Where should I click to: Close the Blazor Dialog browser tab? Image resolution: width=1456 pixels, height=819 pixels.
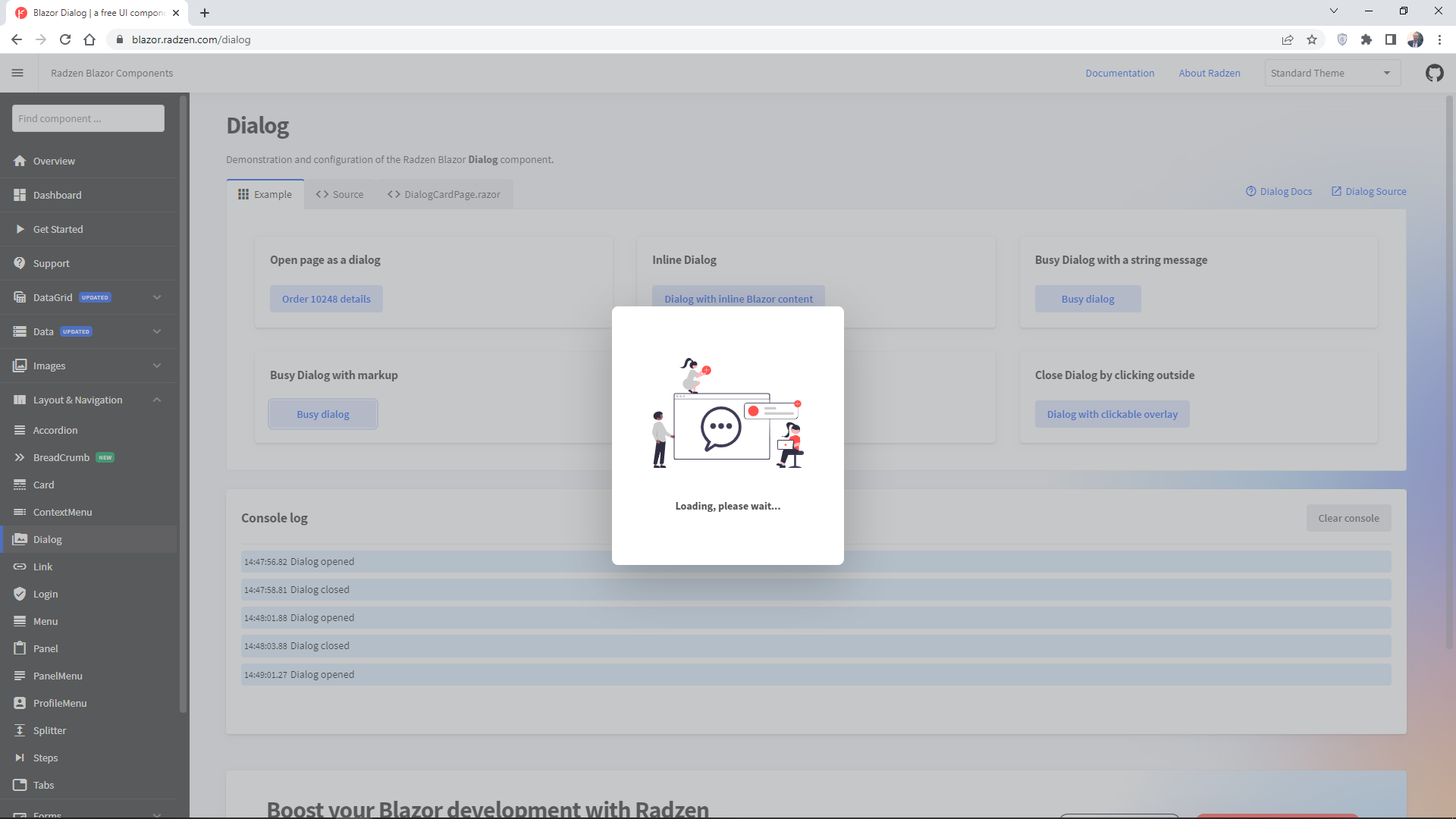[176, 12]
